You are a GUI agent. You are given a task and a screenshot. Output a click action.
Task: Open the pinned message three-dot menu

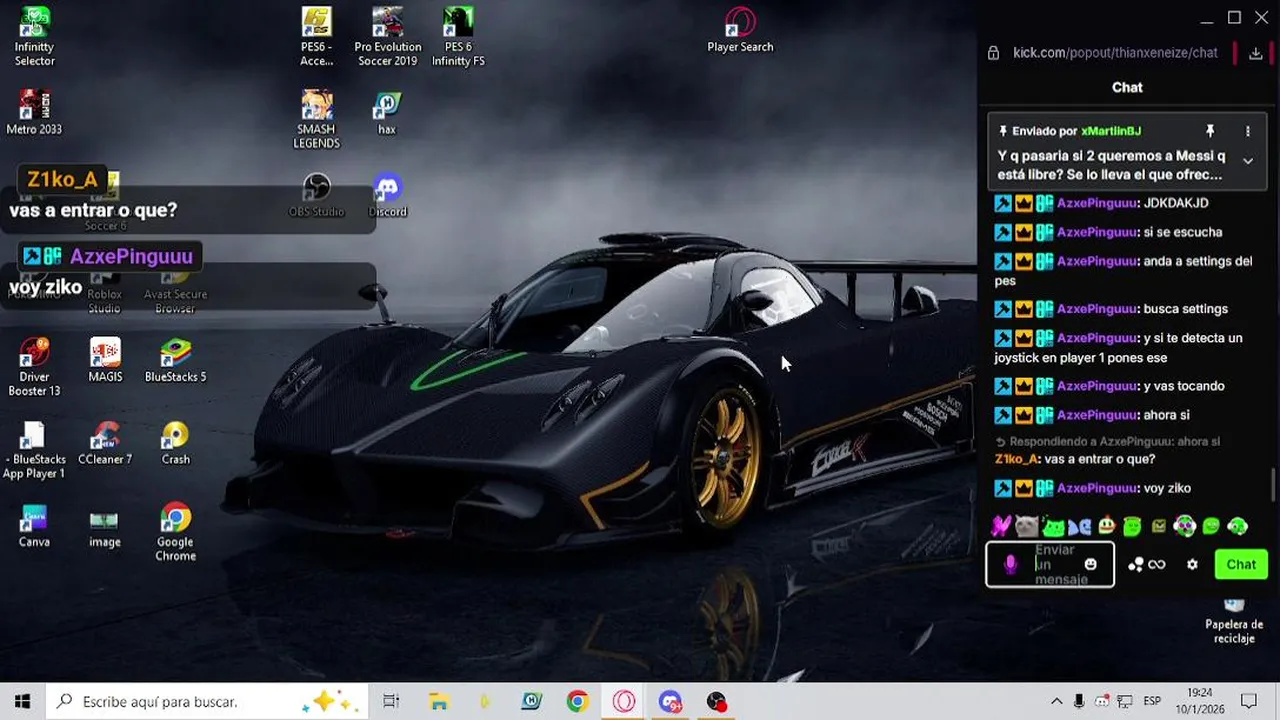1247,131
